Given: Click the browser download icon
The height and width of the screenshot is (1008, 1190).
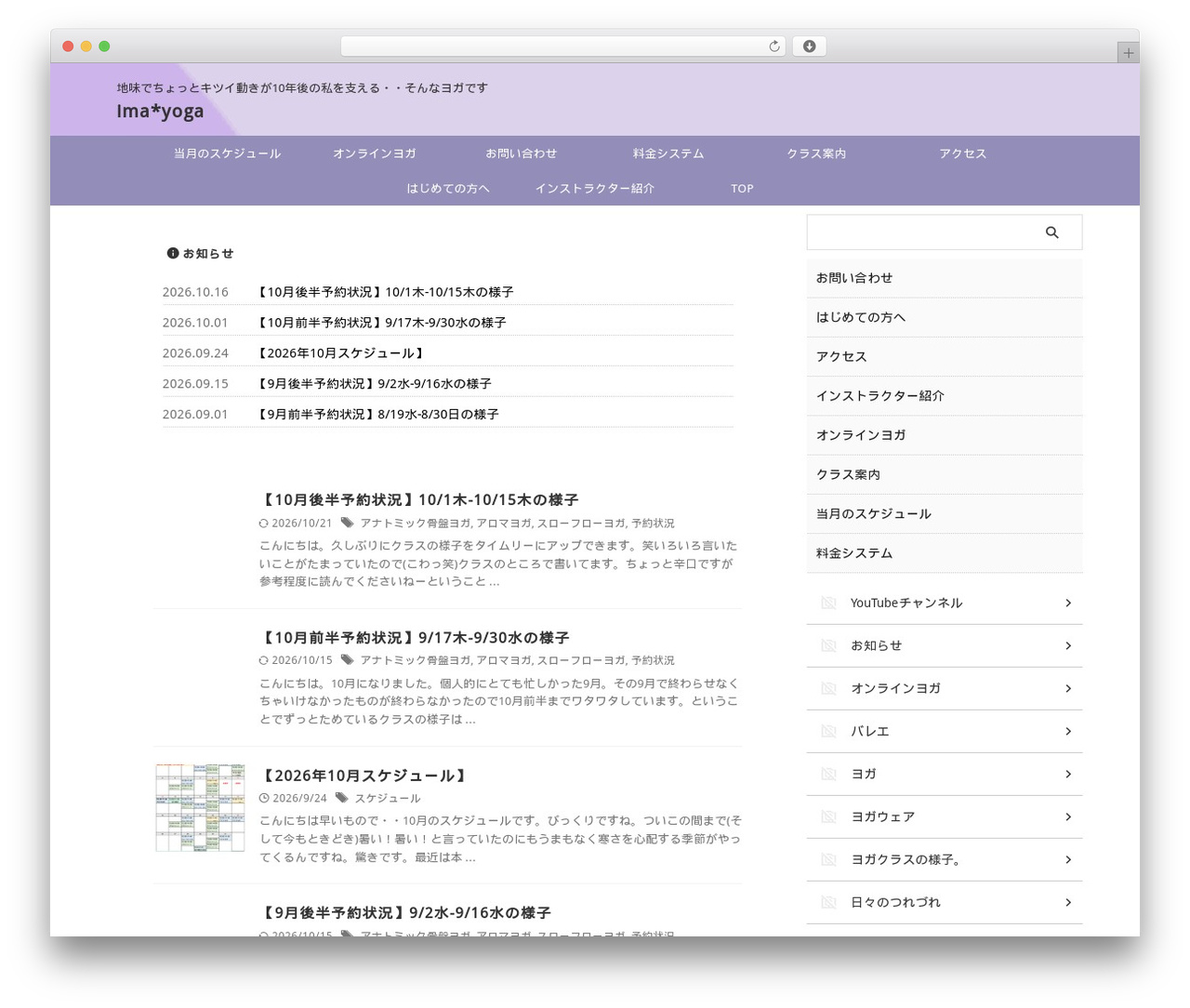Looking at the screenshot, I should pos(809,46).
